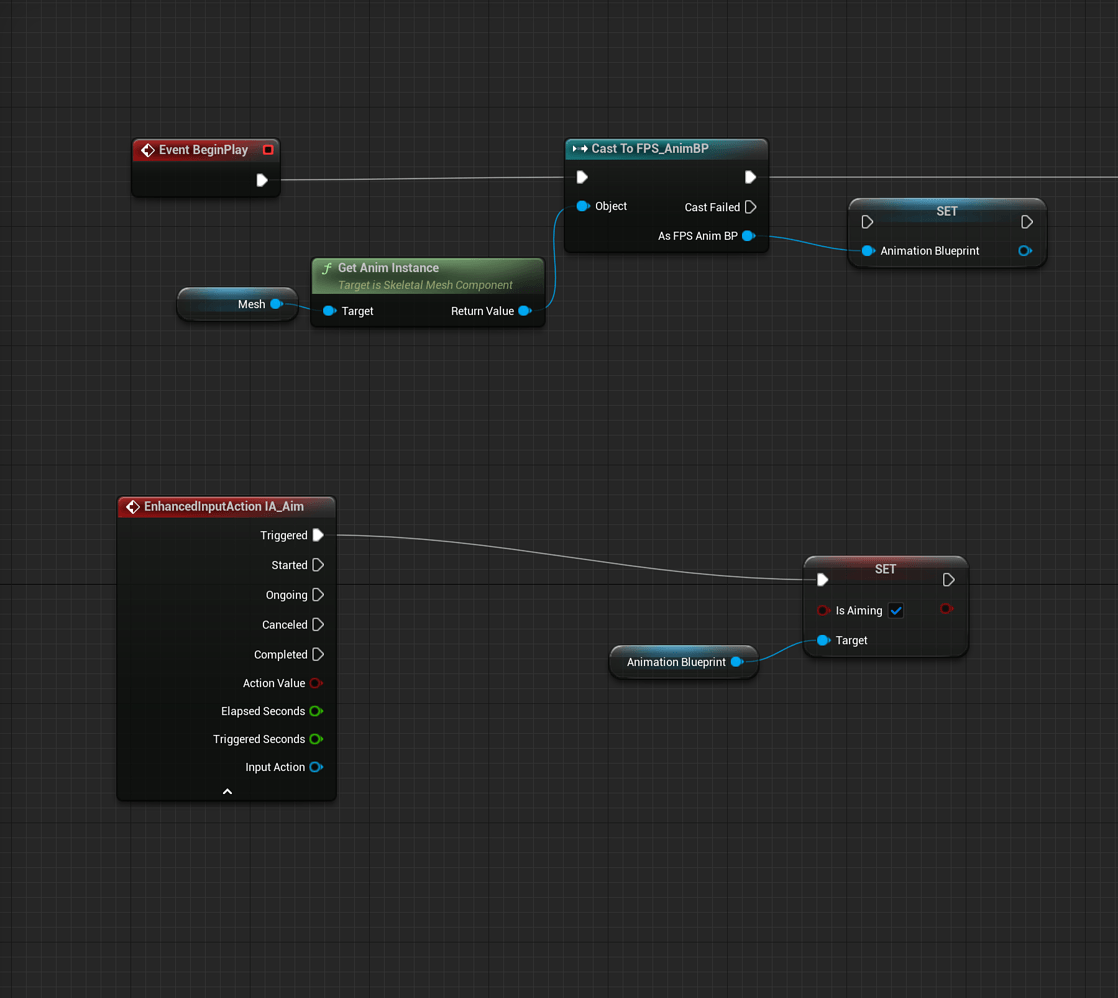Click Event BeginPlay exec output pin
This screenshot has width=1118, height=998.
(262, 180)
